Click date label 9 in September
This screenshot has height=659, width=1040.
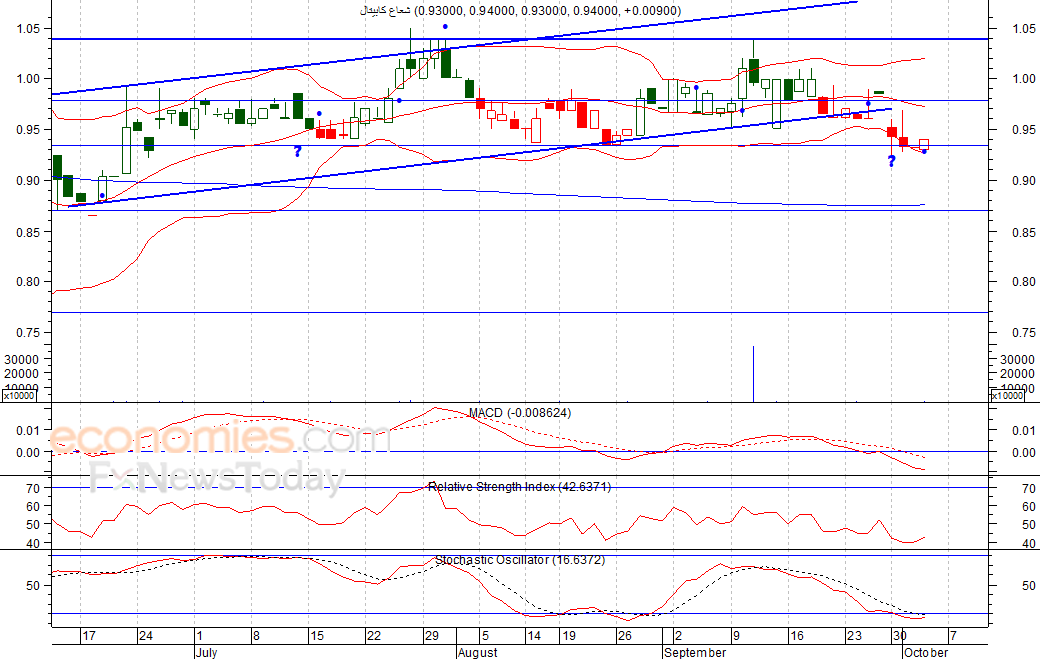click(x=736, y=636)
